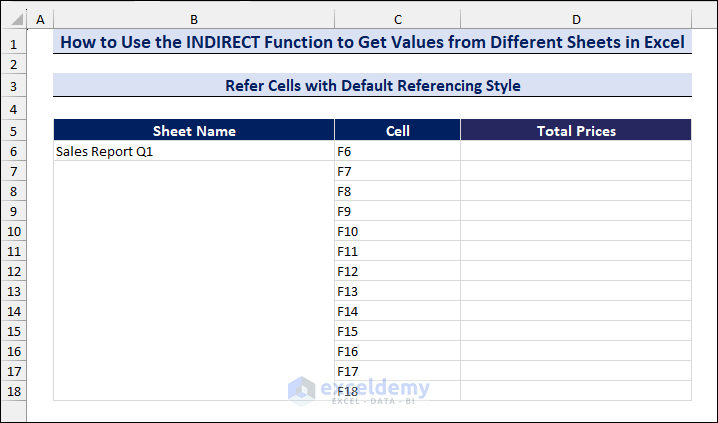
Task: Select the Total Prices header cell
Action: tap(576, 131)
